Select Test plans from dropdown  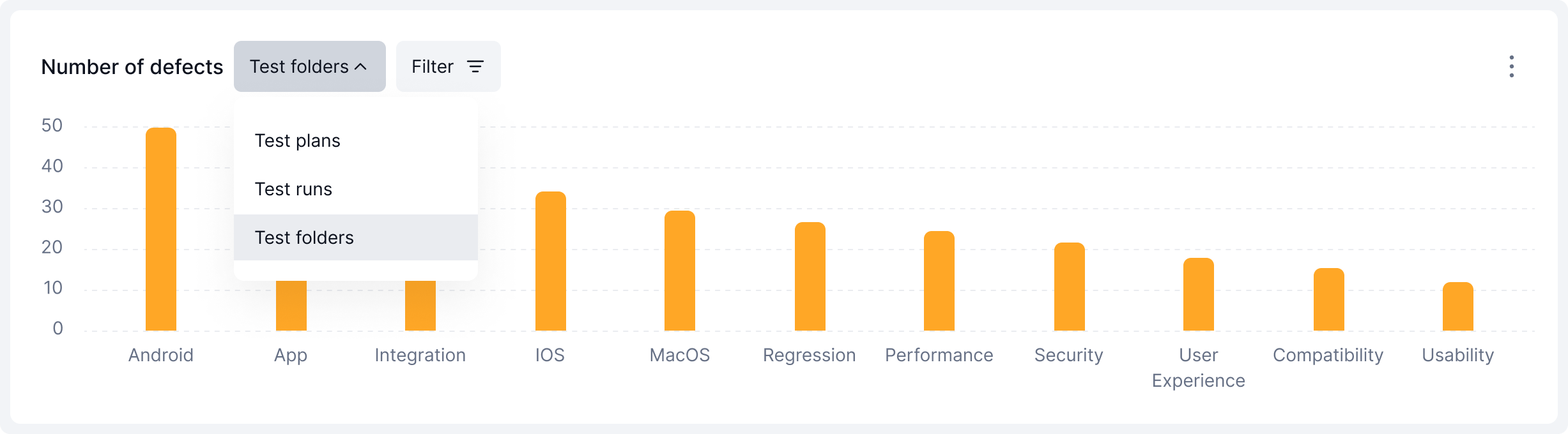tap(298, 140)
